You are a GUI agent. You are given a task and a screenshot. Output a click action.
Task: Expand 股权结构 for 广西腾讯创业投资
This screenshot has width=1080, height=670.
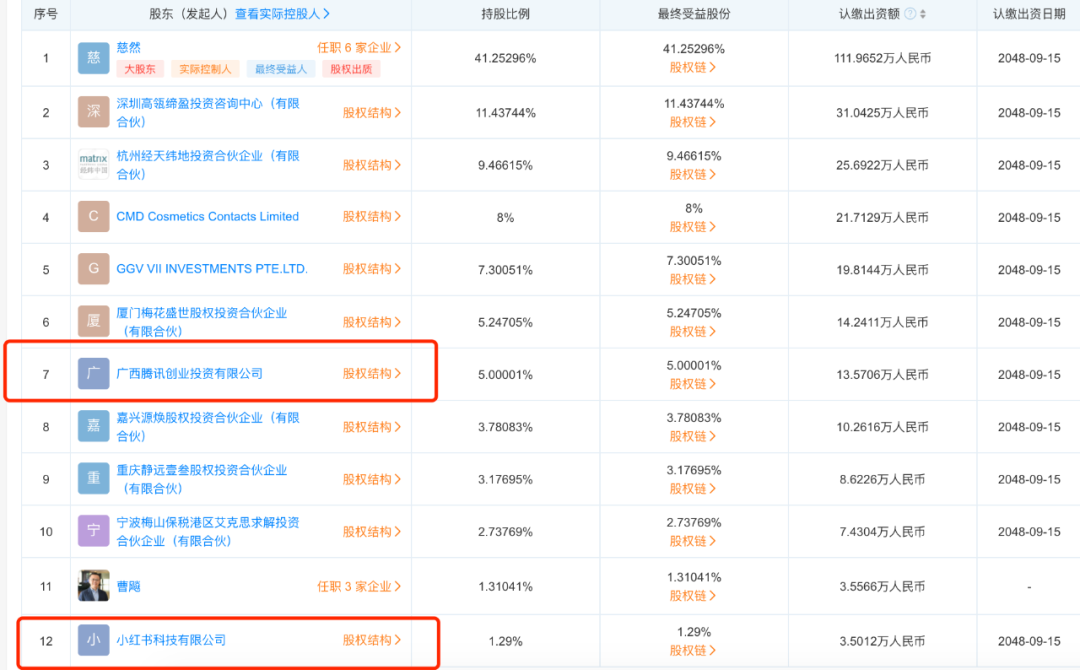point(372,373)
